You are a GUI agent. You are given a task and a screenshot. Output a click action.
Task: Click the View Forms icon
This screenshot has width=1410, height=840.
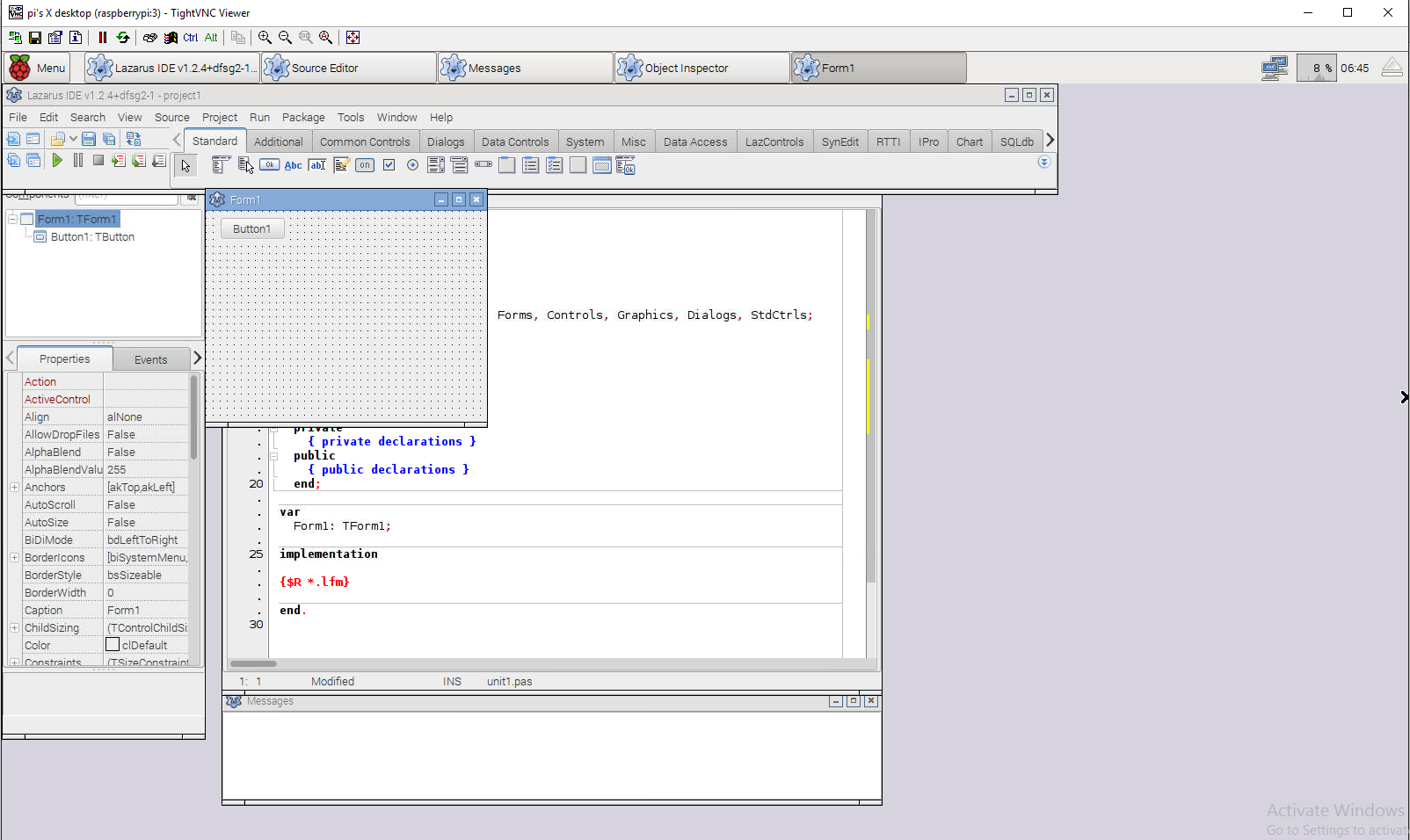coord(33,160)
